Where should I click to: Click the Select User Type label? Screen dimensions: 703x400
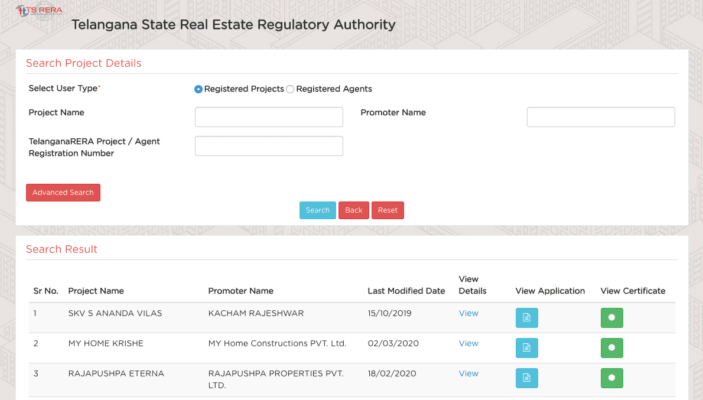[x=64, y=88]
